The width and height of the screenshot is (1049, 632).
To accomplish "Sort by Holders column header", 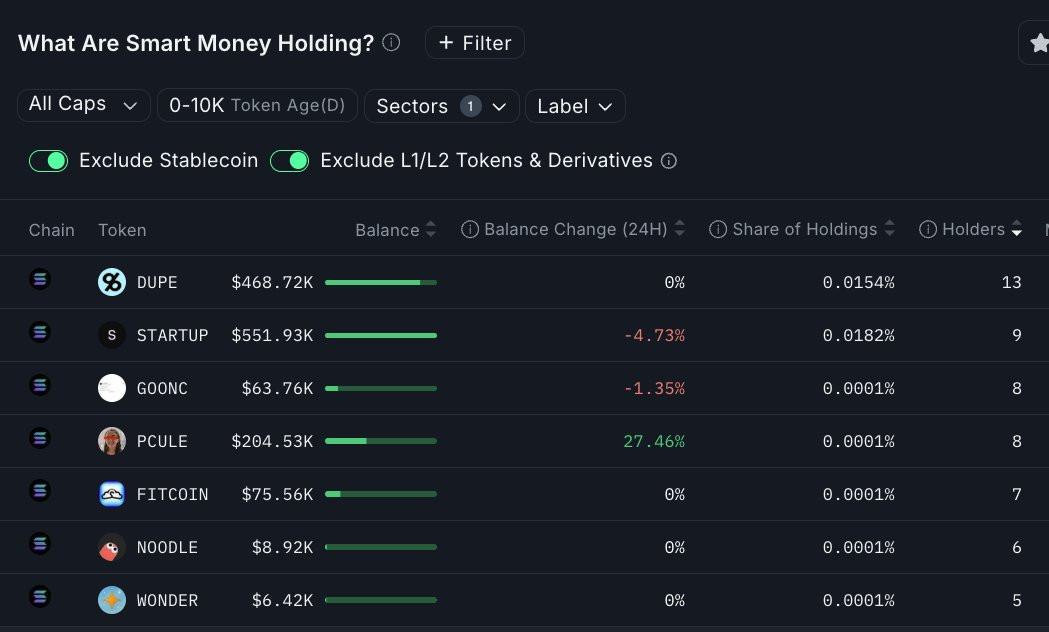I will pyautogui.click(x=971, y=229).
